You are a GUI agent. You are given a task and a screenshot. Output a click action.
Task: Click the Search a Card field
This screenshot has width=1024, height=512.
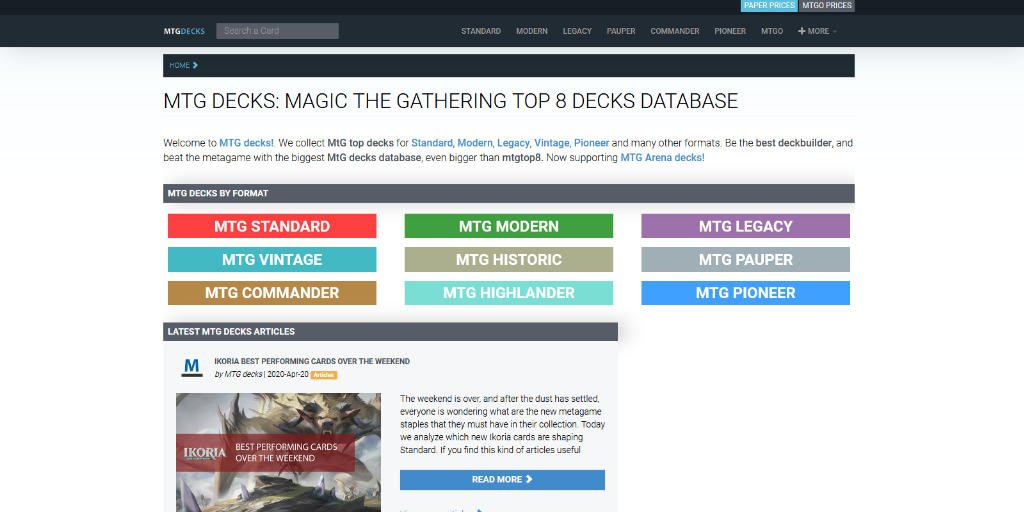pos(278,31)
